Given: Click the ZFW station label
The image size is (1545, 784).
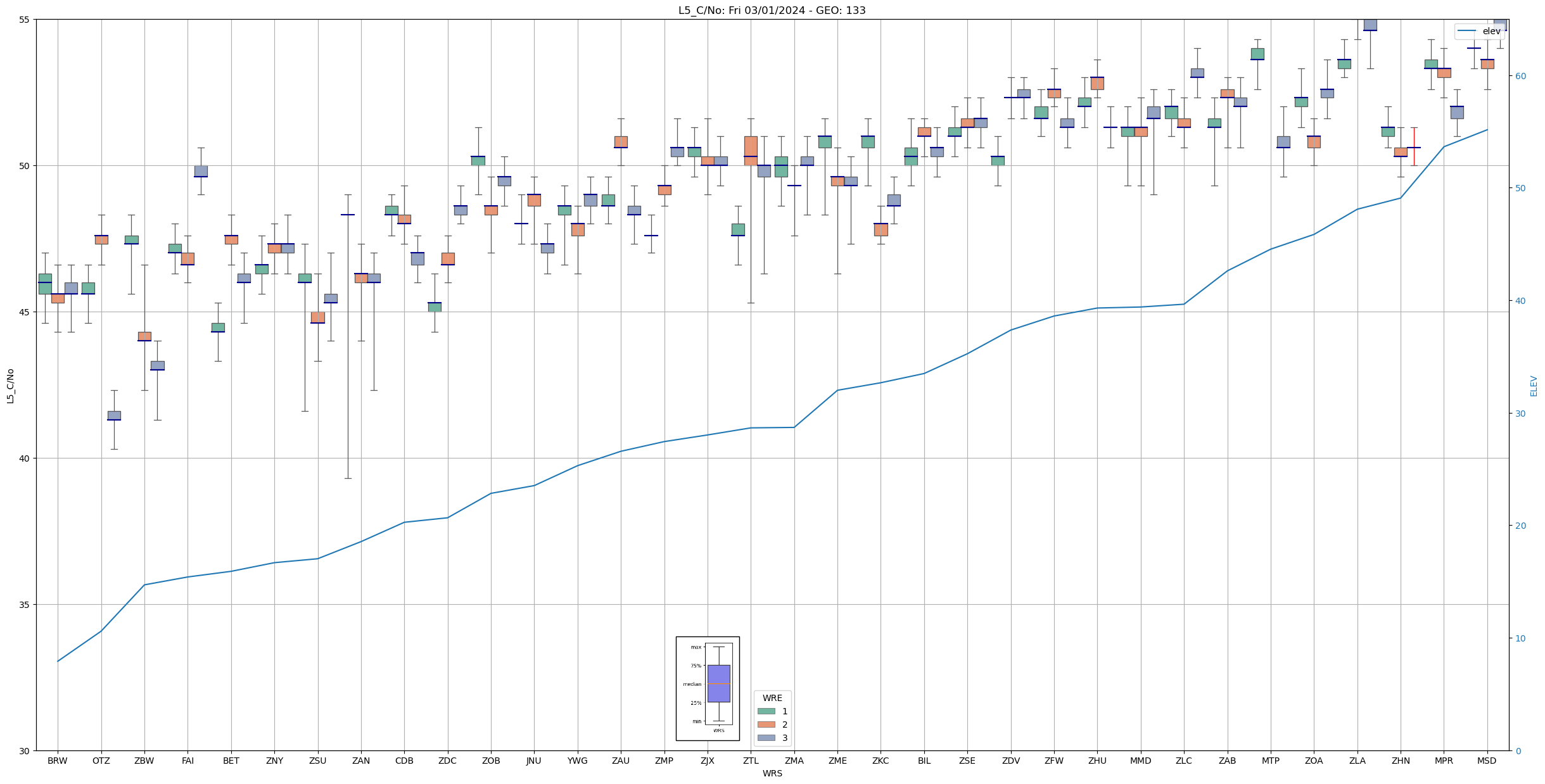Looking at the screenshot, I should pyautogui.click(x=1054, y=761).
